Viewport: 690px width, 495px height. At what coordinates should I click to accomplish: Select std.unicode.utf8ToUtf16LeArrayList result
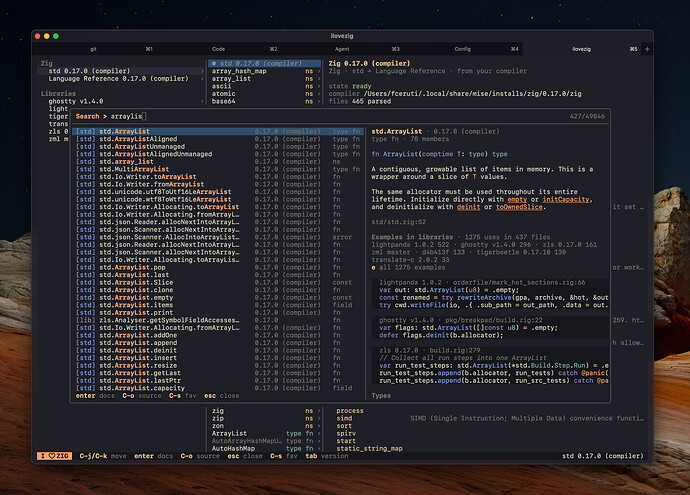(218, 192)
